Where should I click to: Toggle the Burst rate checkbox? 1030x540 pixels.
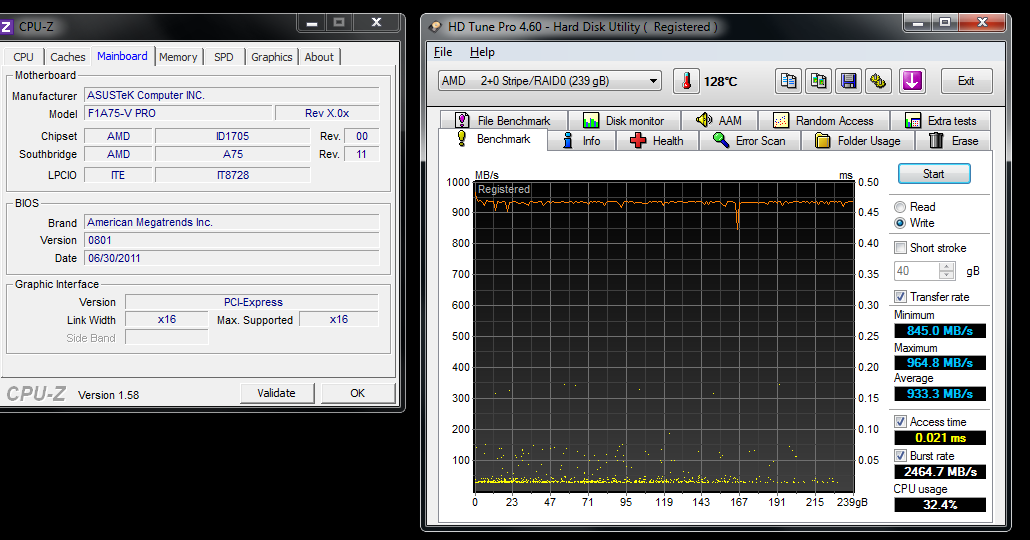pos(901,456)
